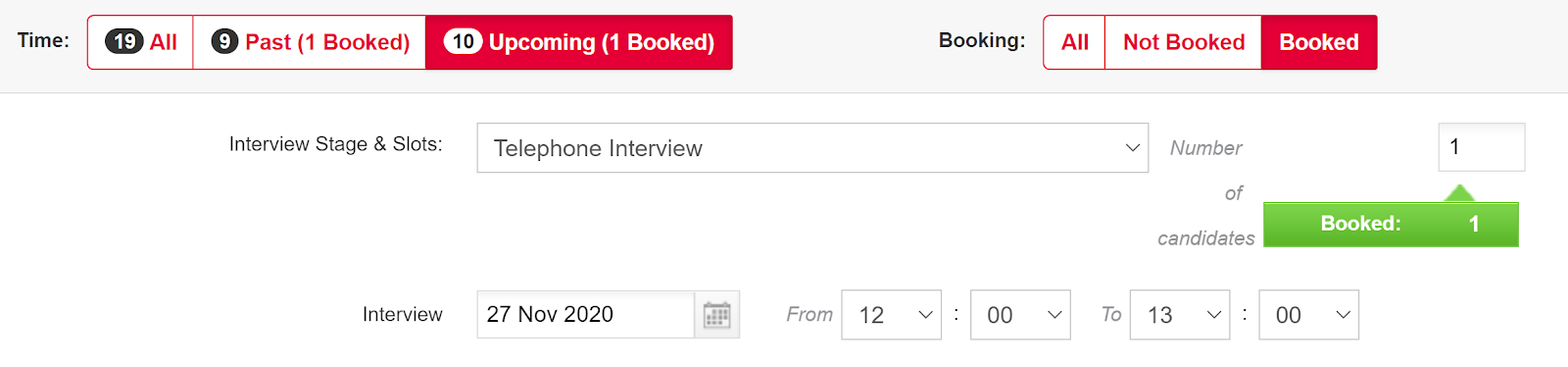Click the 9 count badge on Past
The width and height of the screenshot is (1568, 367).
[224, 41]
